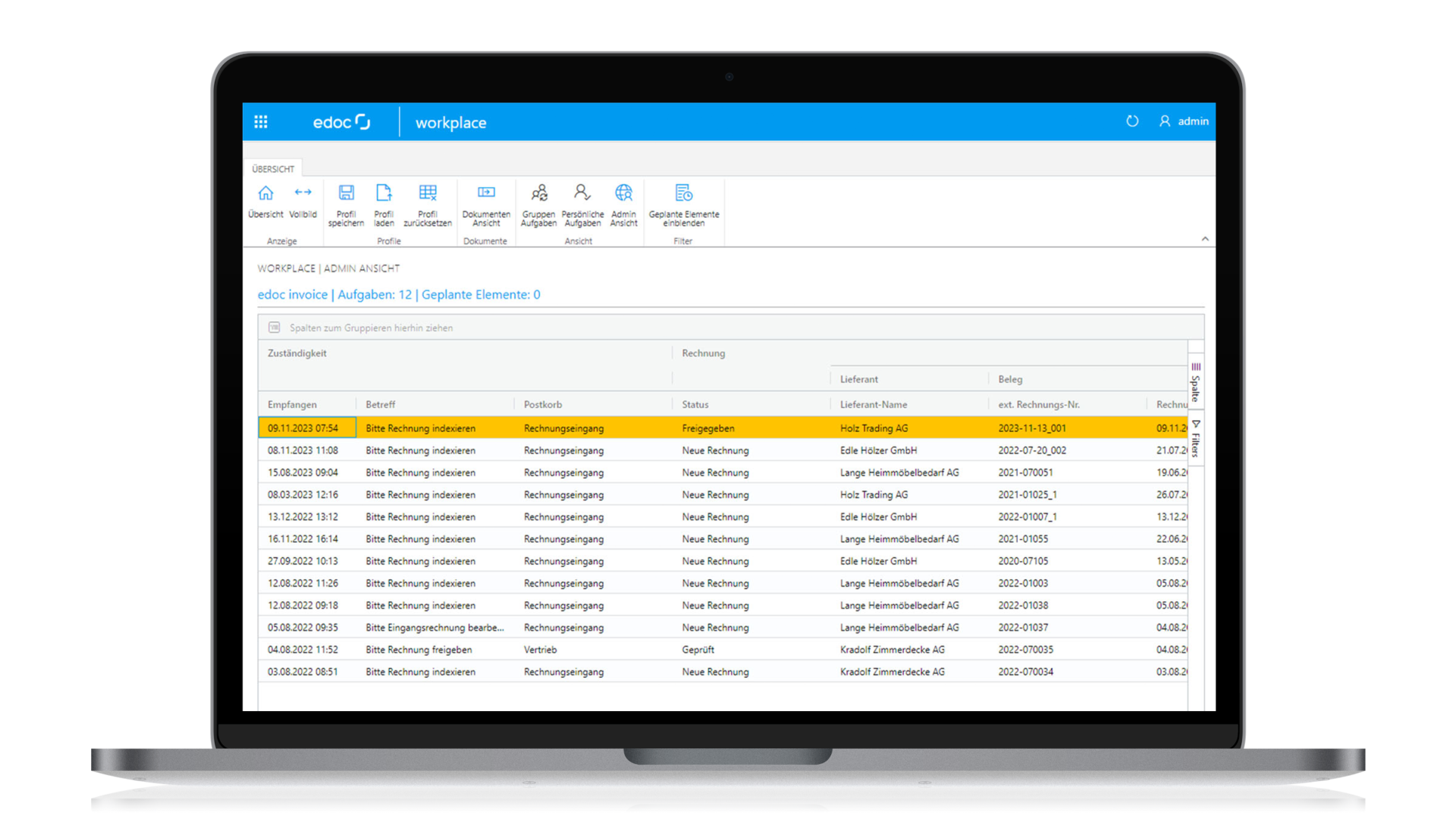Click the Freigegeben status cell
Viewport: 1456px width, 837px height.
point(752,428)
